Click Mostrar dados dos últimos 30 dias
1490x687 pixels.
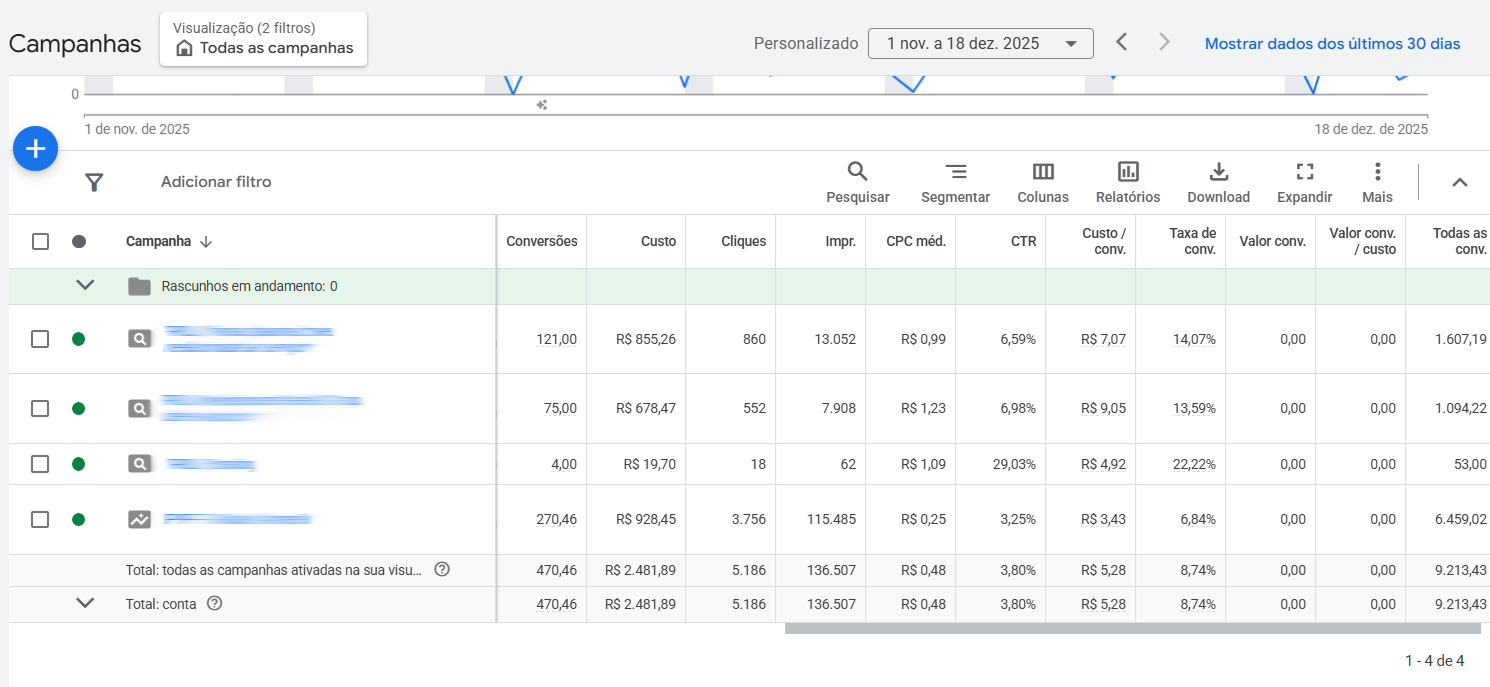coord(1332,43)
